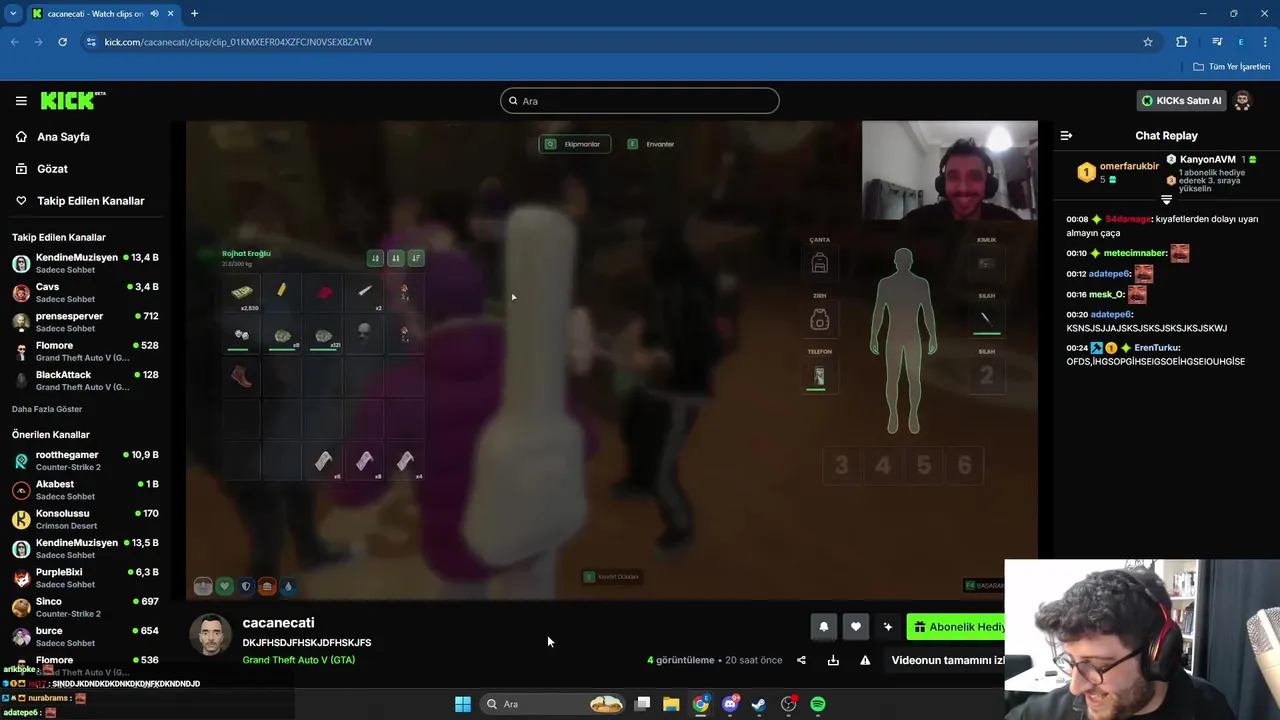Click metecimnaber username in chat
The width and height of the screenshot is (1280, 720).
1135,253
